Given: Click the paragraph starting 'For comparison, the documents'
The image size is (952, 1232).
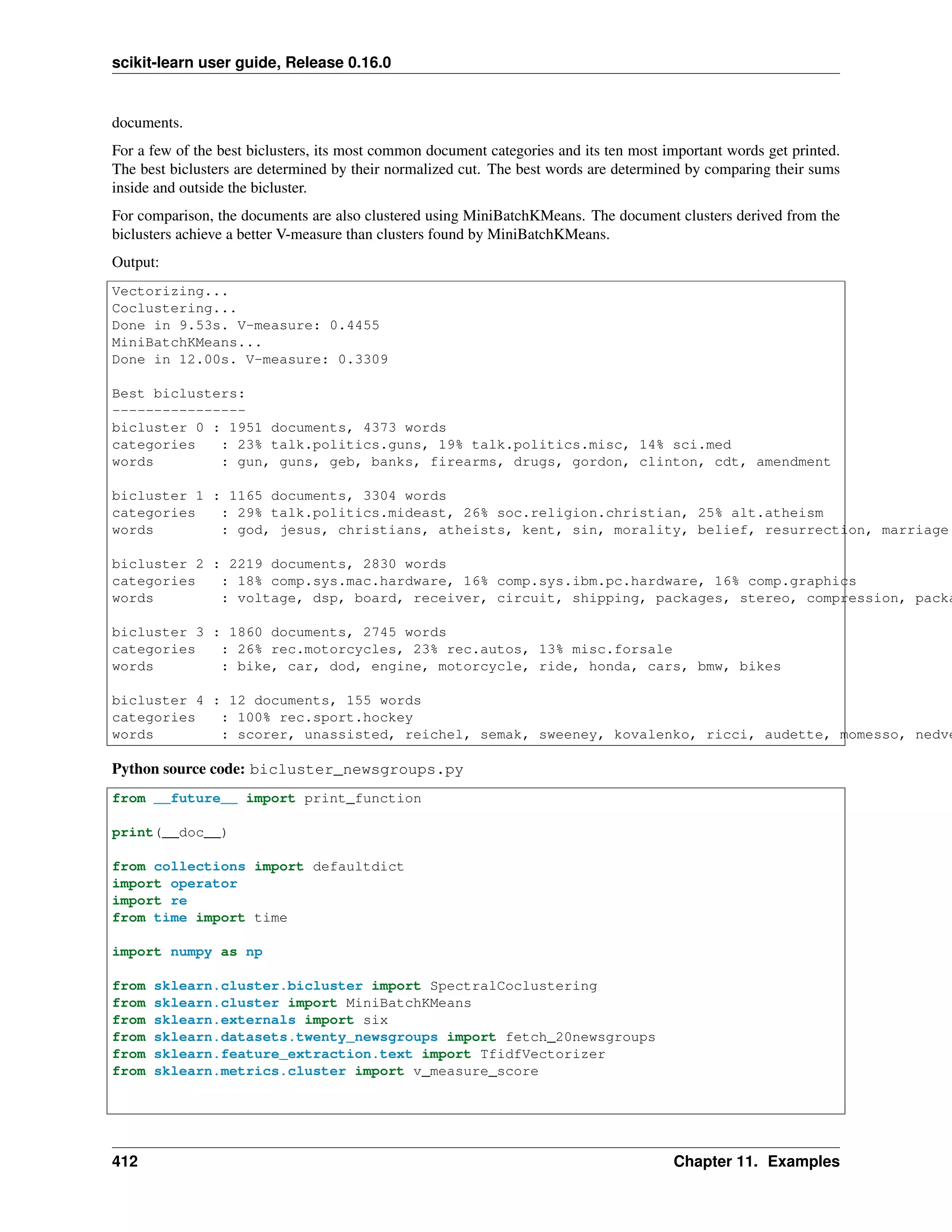Looking at the screenshot, I should click(x=476, y=225).
